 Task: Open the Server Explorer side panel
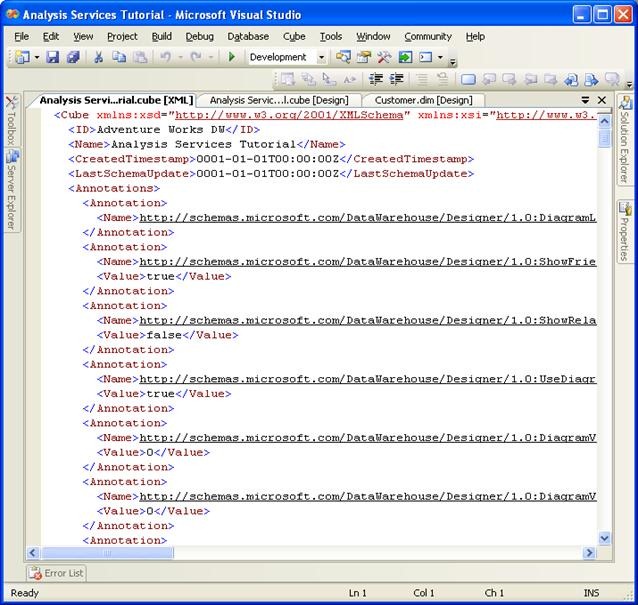coord(11,190)
